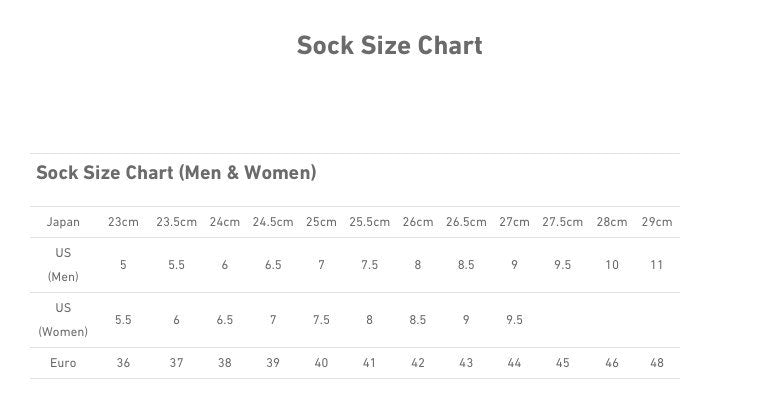Select the 24.5cm Japan size cell
The width and height of the screenshot is (761, 409).
pos(272,222)
